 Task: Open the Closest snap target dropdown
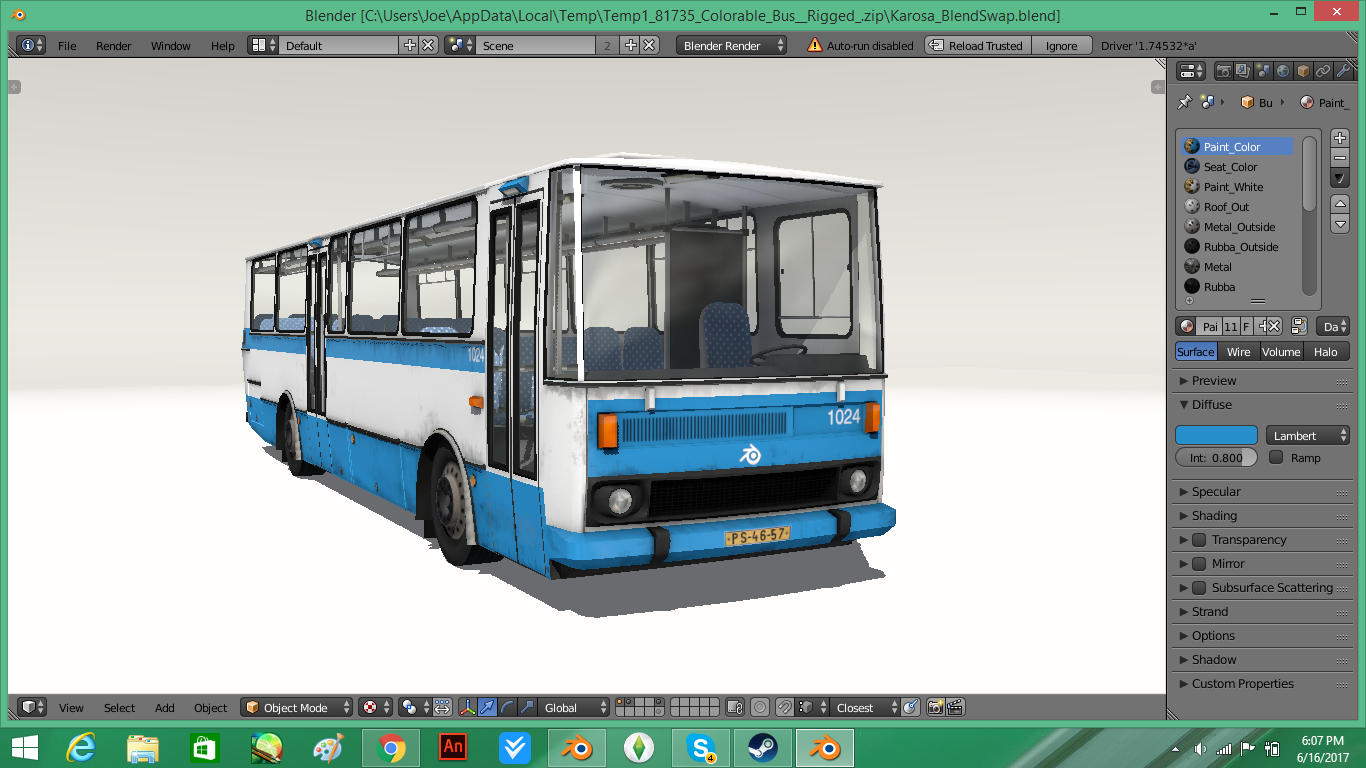(x=865, y=707)
